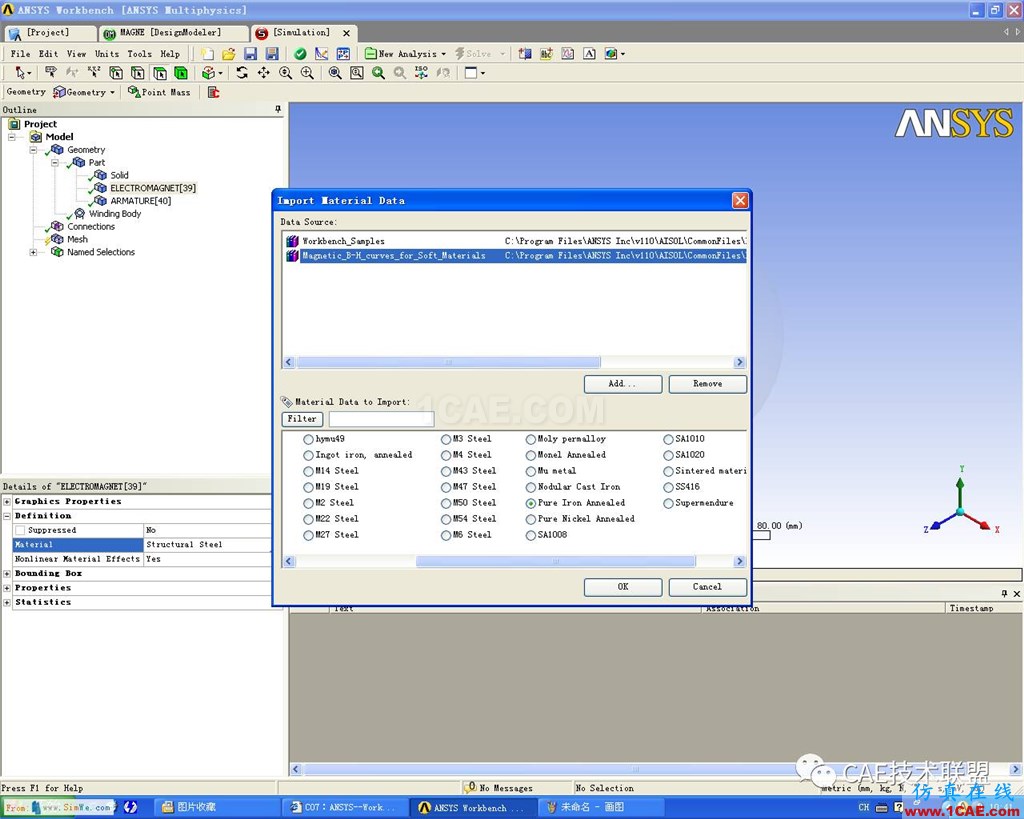Click the material list horizontal scrollbar thumb
Screen dimensions: 1024x819
point(556,561)
